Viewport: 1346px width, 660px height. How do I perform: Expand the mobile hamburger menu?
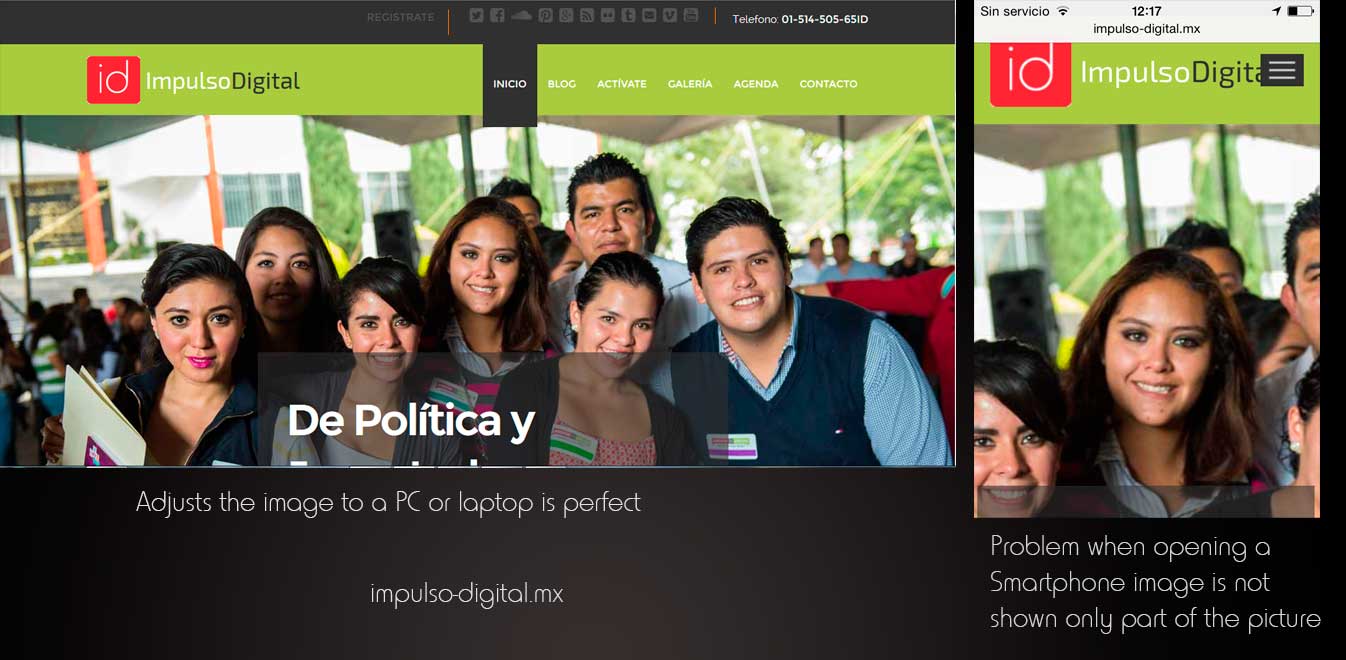click(x=1282, y=70)
